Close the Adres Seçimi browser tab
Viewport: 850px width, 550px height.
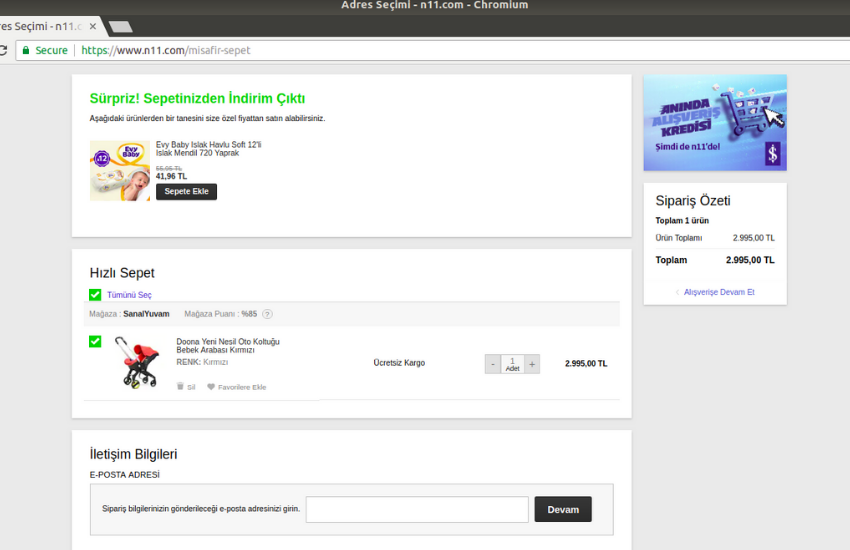point(92,26)
